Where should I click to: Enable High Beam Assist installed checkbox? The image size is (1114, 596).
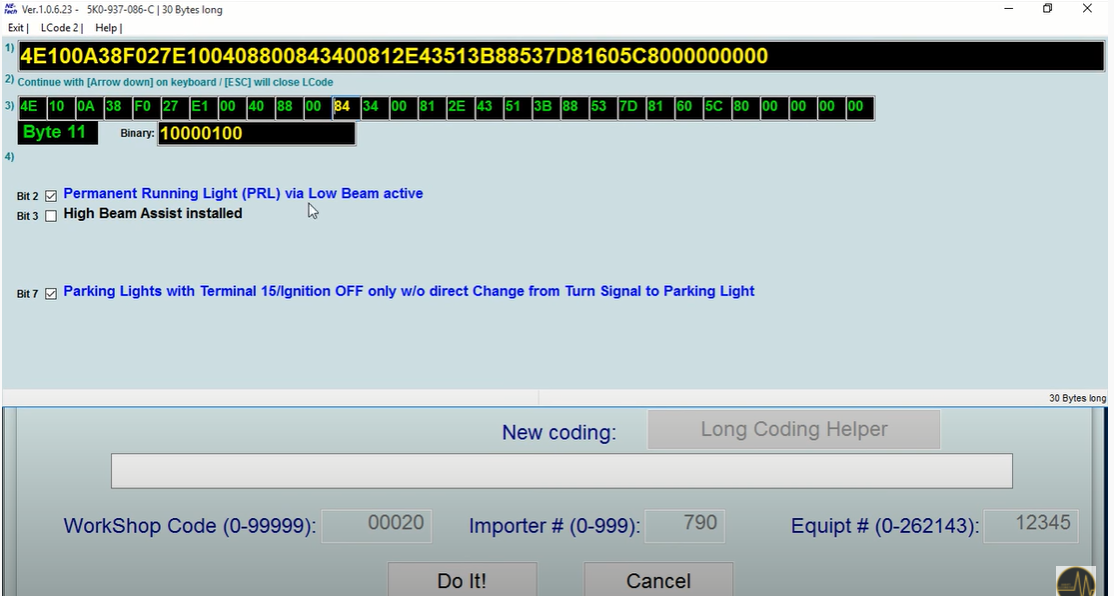click(51, 215)
